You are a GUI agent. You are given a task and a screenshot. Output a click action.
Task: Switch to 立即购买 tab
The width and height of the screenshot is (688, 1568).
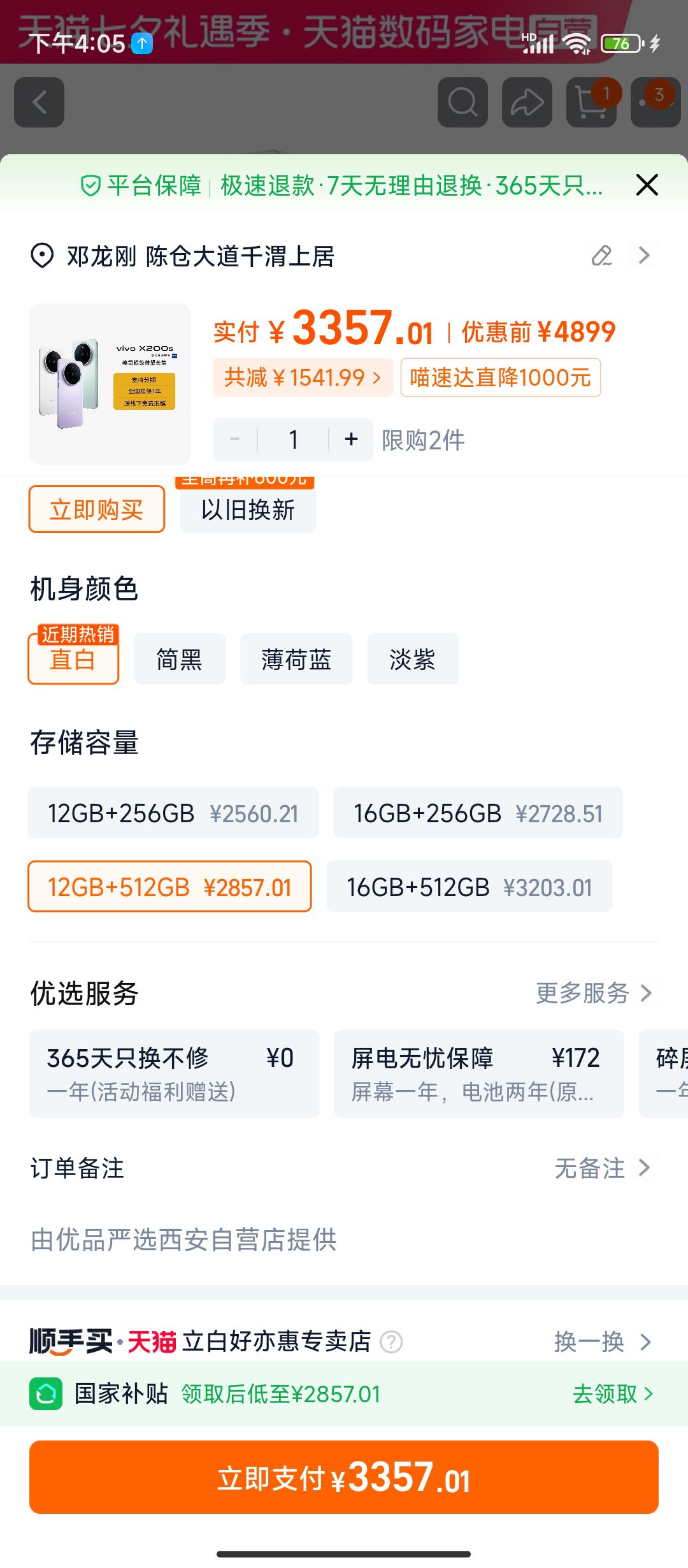(97, 509)
